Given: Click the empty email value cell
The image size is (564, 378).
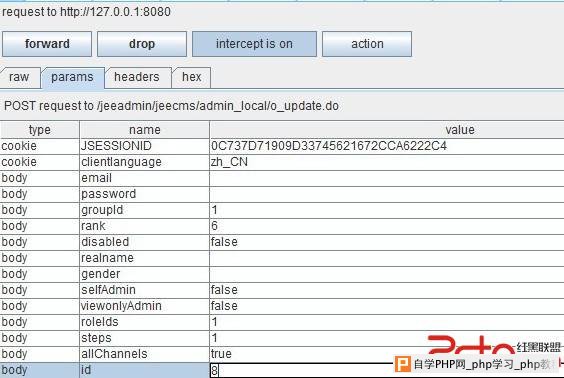Looking at the screenshot, I should [387, 178].
